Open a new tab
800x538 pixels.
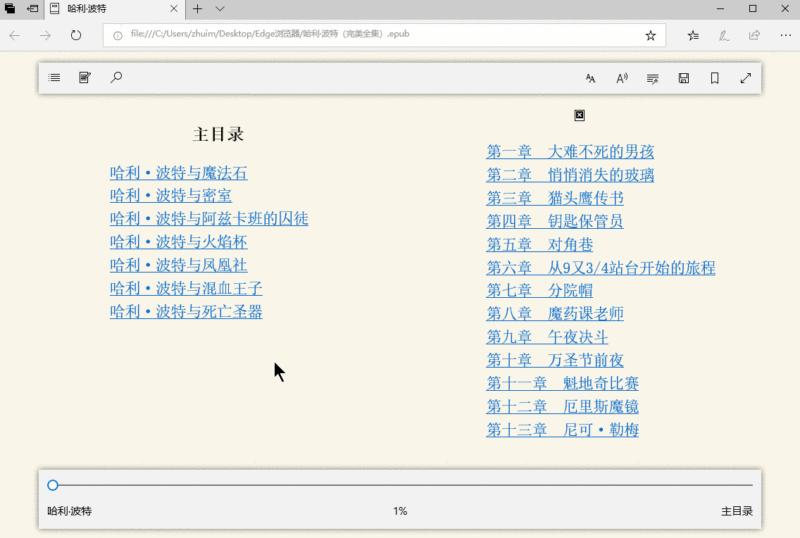pos(197,9)
